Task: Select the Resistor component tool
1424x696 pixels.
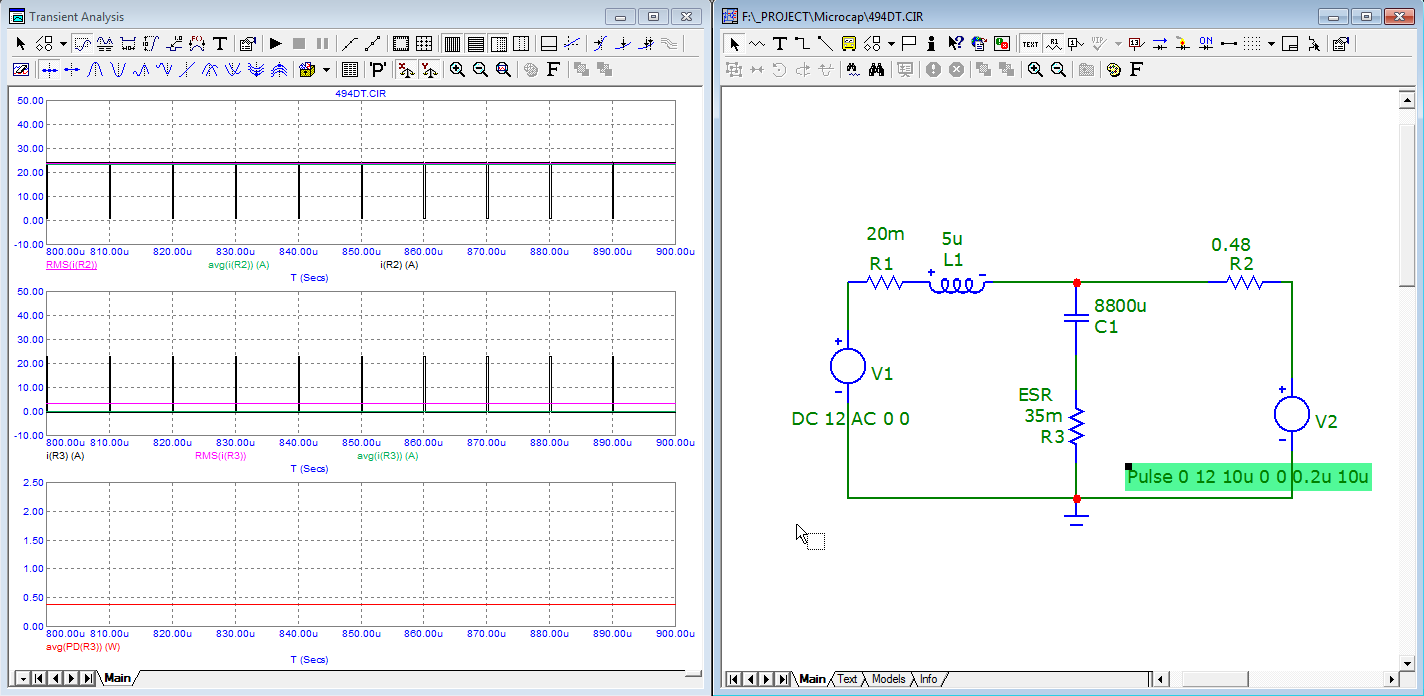Action: [757, 44]
